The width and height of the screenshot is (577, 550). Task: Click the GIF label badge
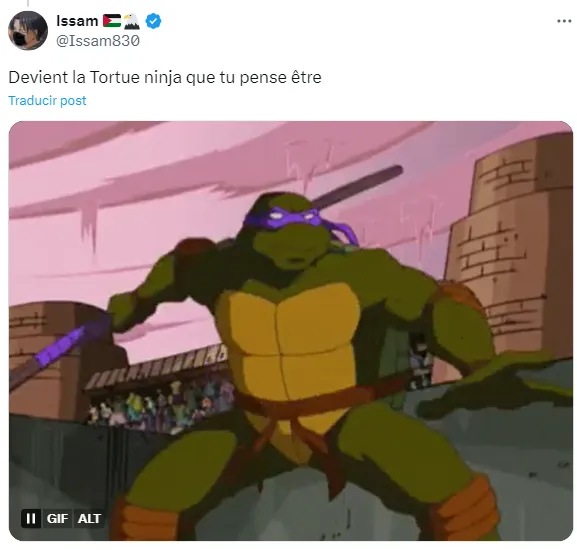57,518
